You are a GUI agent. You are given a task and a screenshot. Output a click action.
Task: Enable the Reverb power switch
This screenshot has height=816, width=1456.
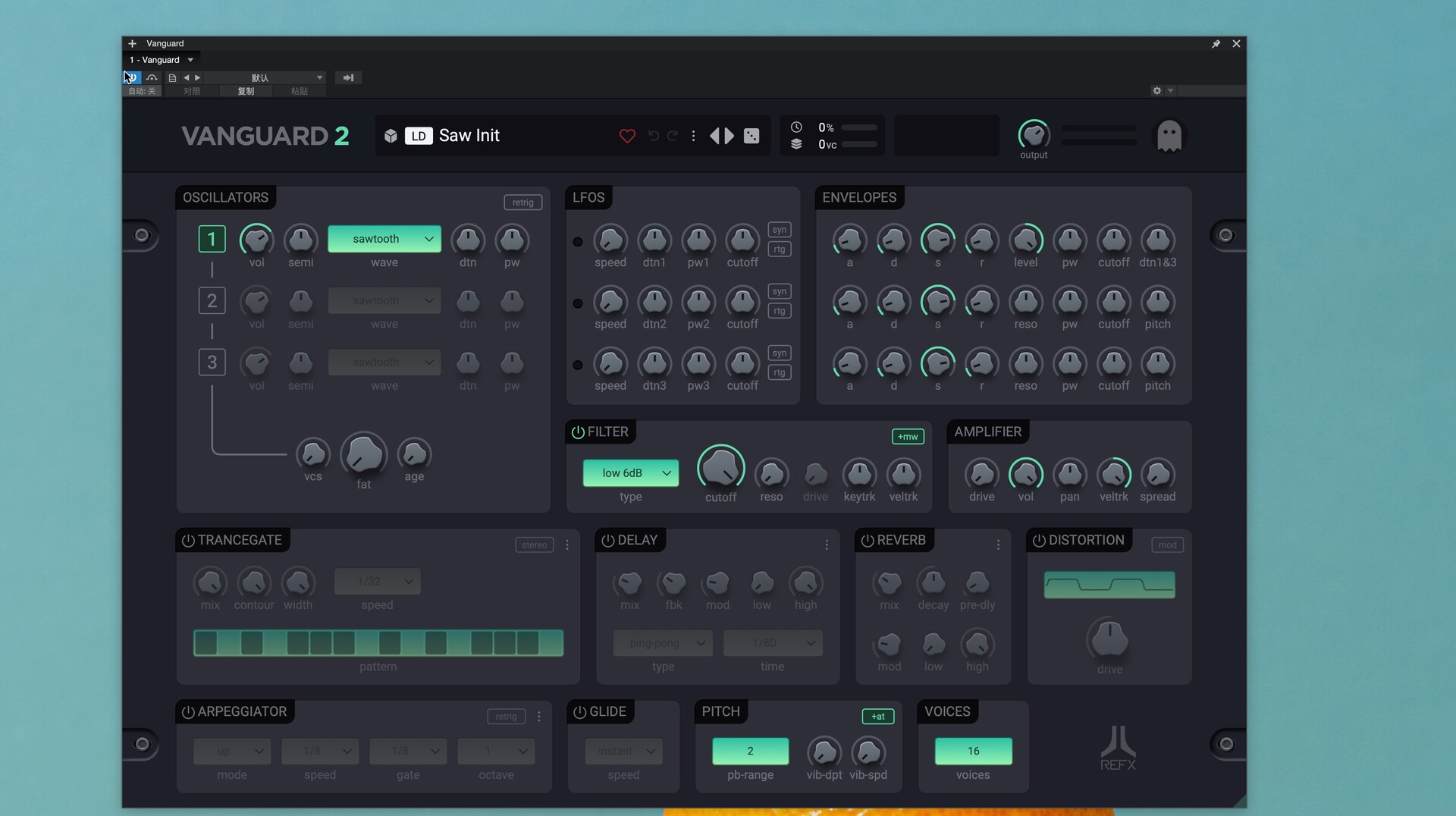point(868,541)
